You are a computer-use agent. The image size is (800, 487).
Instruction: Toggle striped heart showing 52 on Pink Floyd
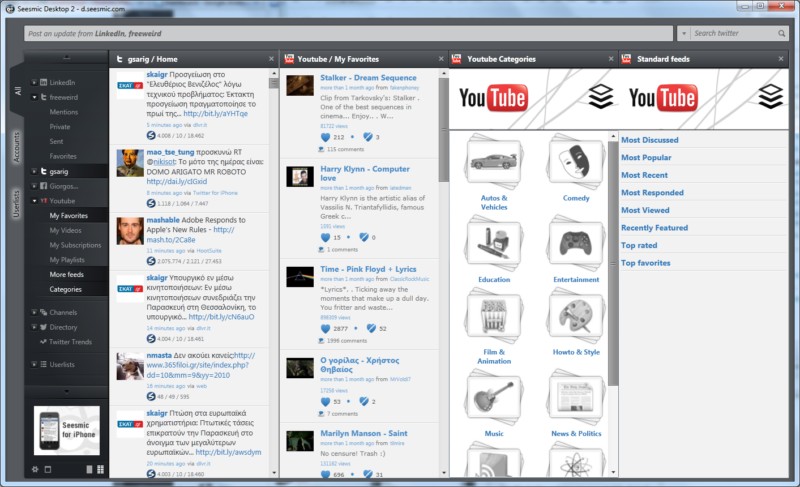371,328
